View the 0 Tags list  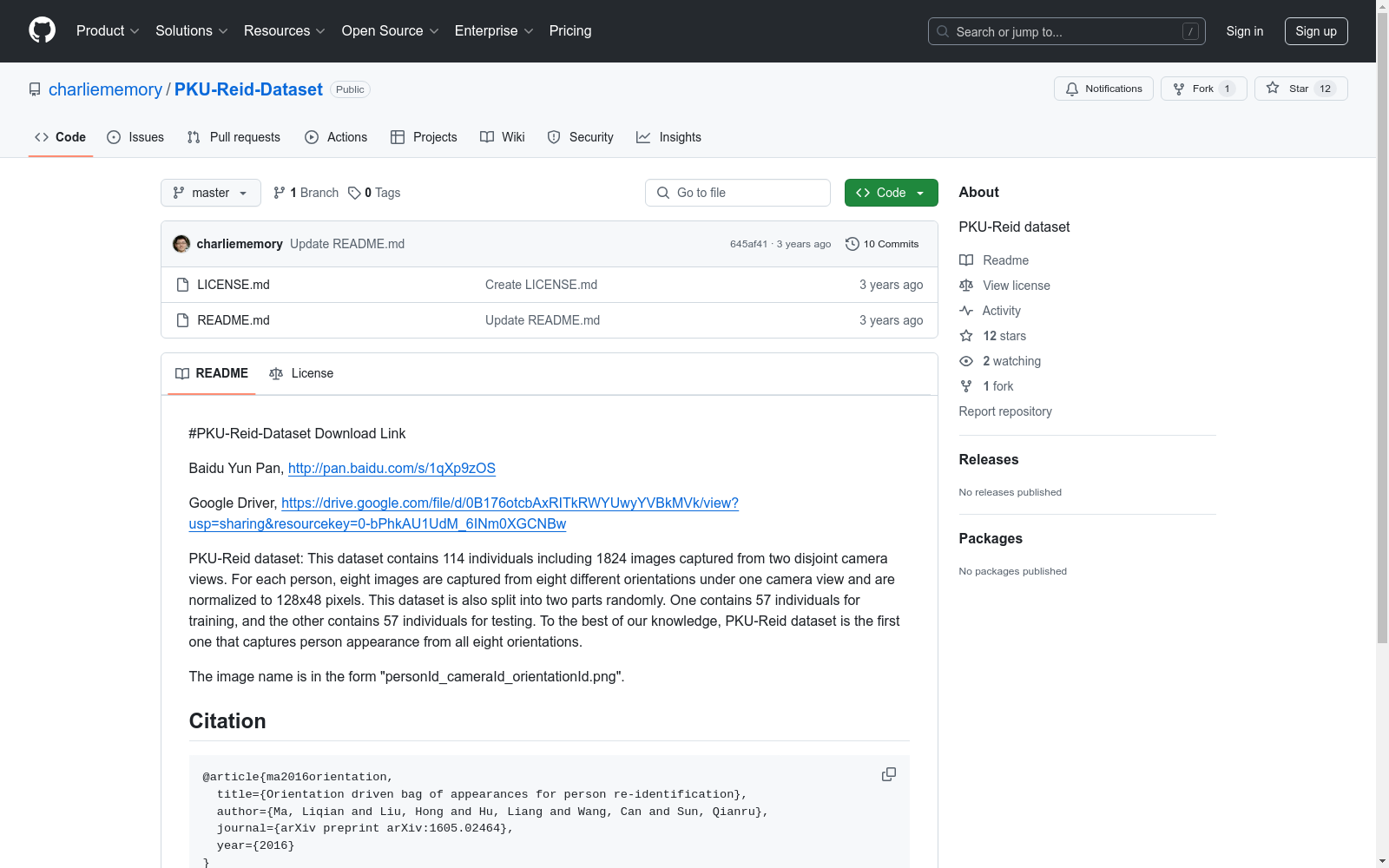[374, 193]
